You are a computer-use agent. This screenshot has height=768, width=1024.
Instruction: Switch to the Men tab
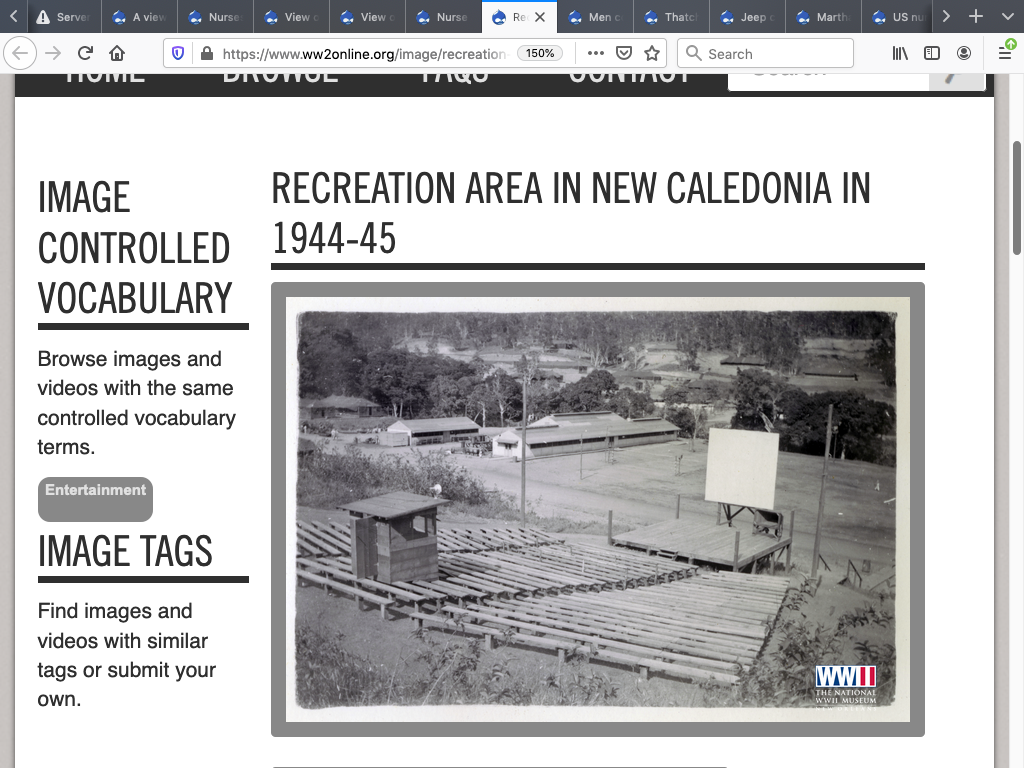pyautogui.click(x=597, y=17)
